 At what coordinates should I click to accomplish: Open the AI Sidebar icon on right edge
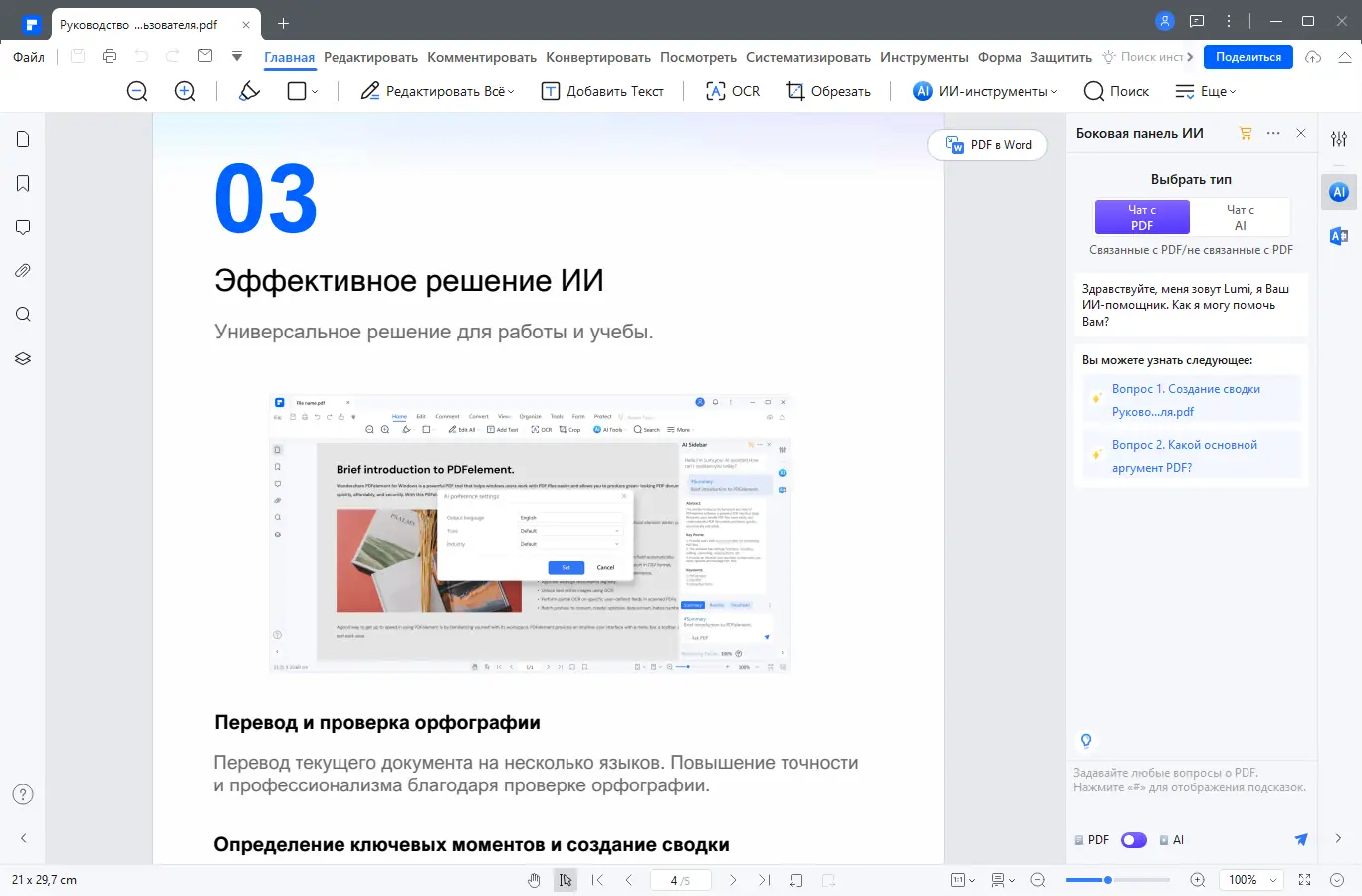(1338, 191)
